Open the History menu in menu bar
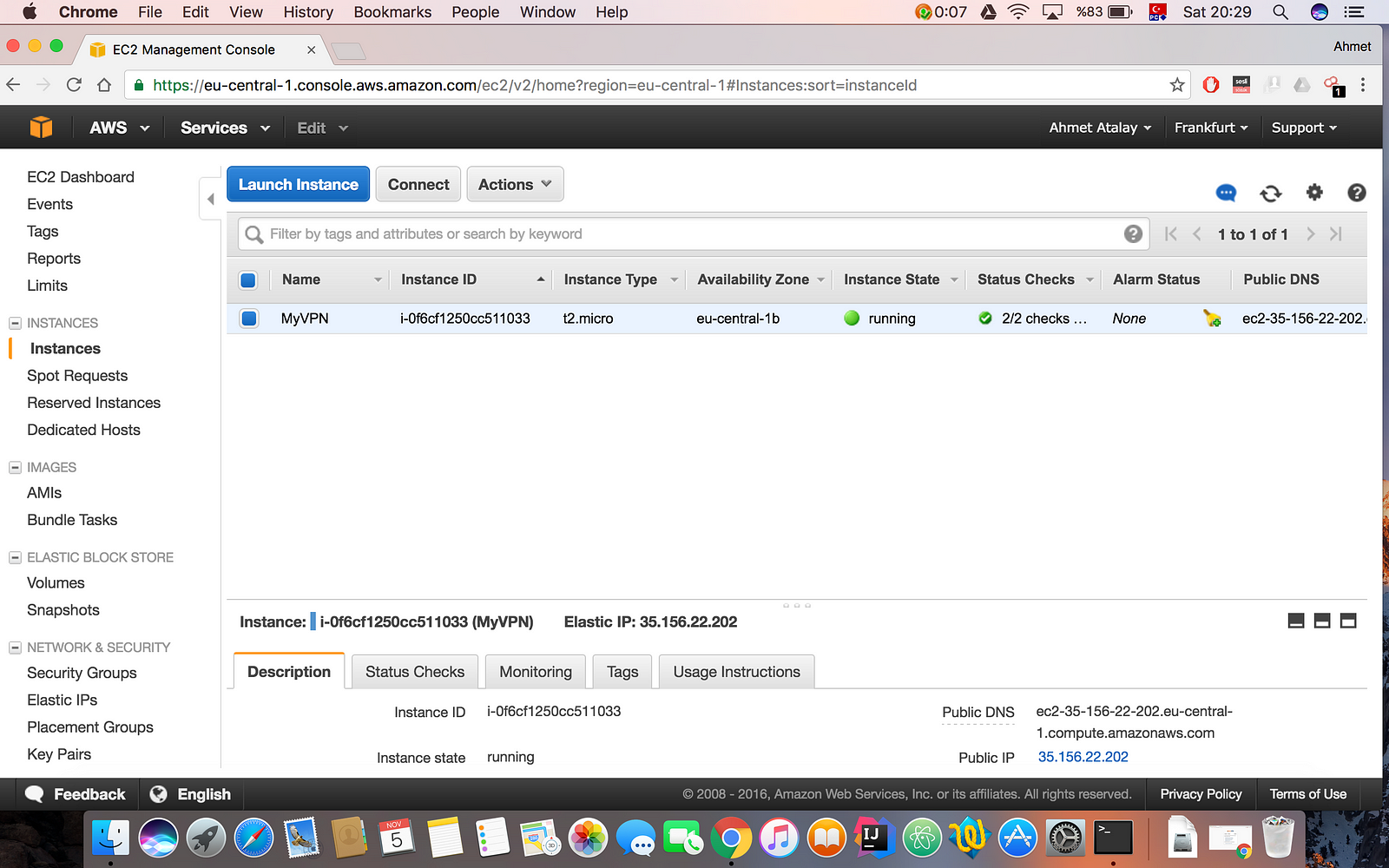Viewport: 1389px width, 868px height. click(x=308, y=12)
